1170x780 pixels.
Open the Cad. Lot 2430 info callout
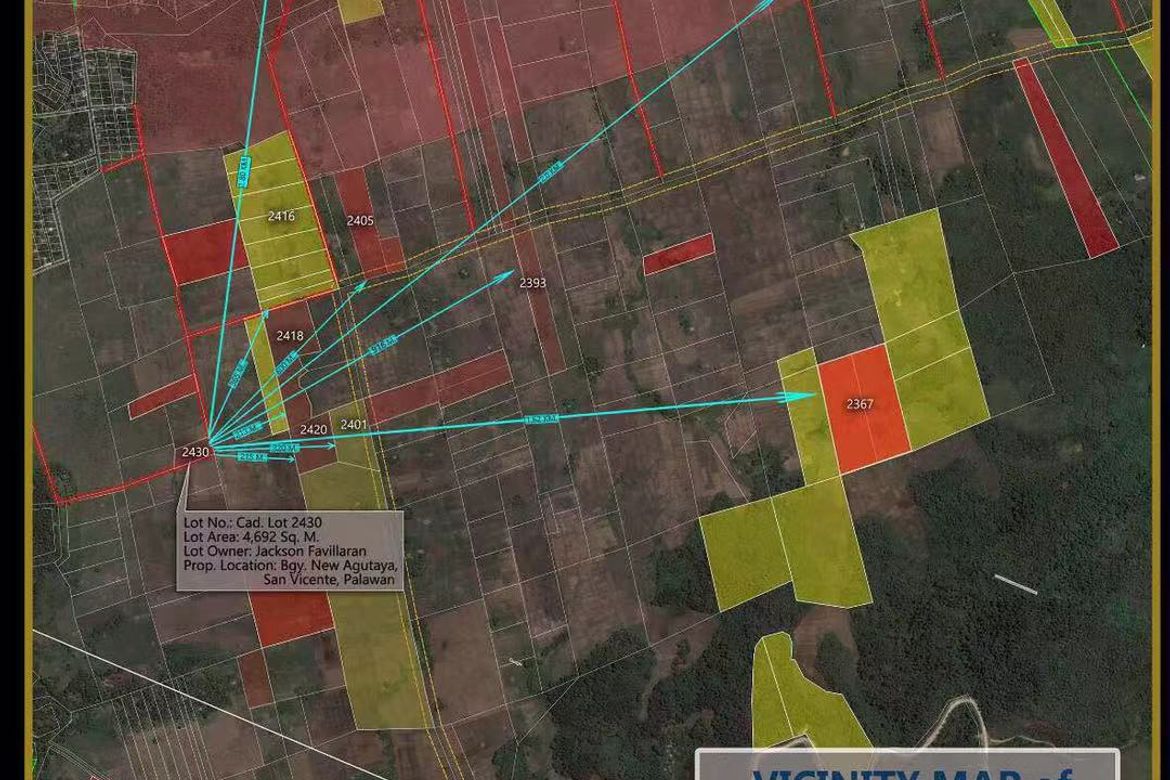(x=290, y=551)
